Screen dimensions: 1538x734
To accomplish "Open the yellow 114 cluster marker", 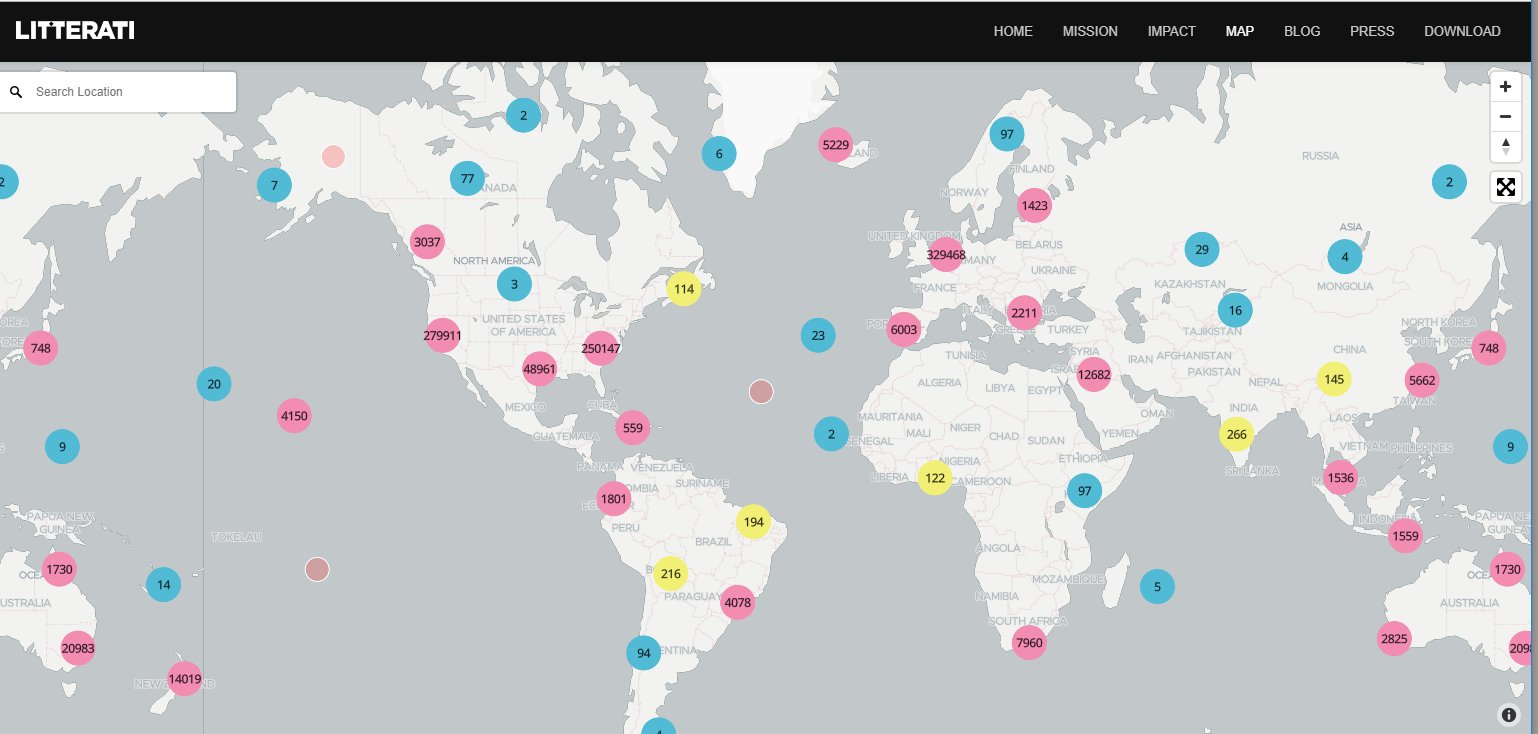I will [x=683, y=290].
